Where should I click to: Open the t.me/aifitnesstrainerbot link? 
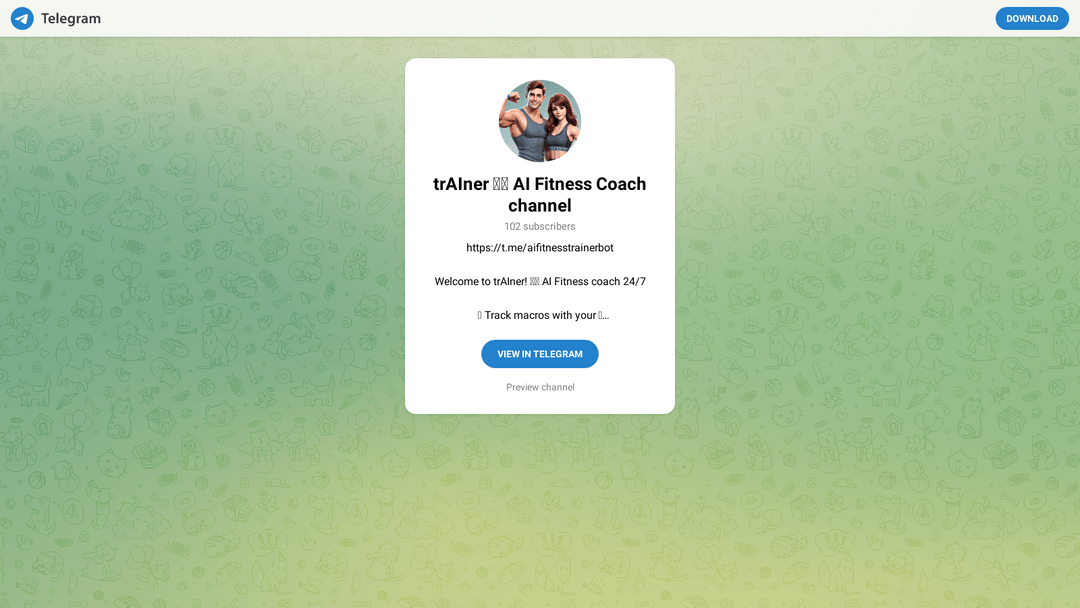point(540,247)
